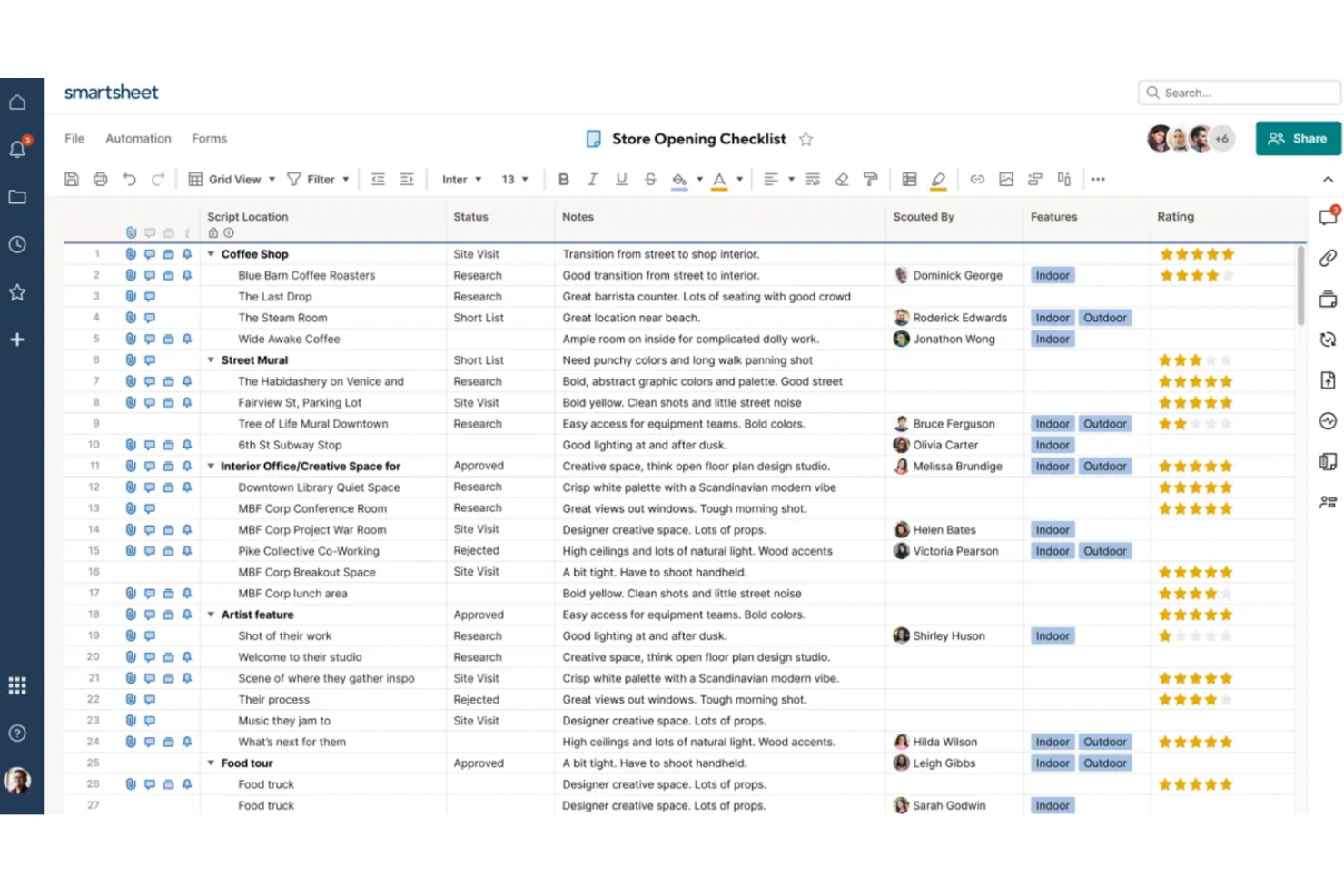This screenshot has width=1344, height=896.
Task: Open the Forms menu
Action: coord(209,139)
